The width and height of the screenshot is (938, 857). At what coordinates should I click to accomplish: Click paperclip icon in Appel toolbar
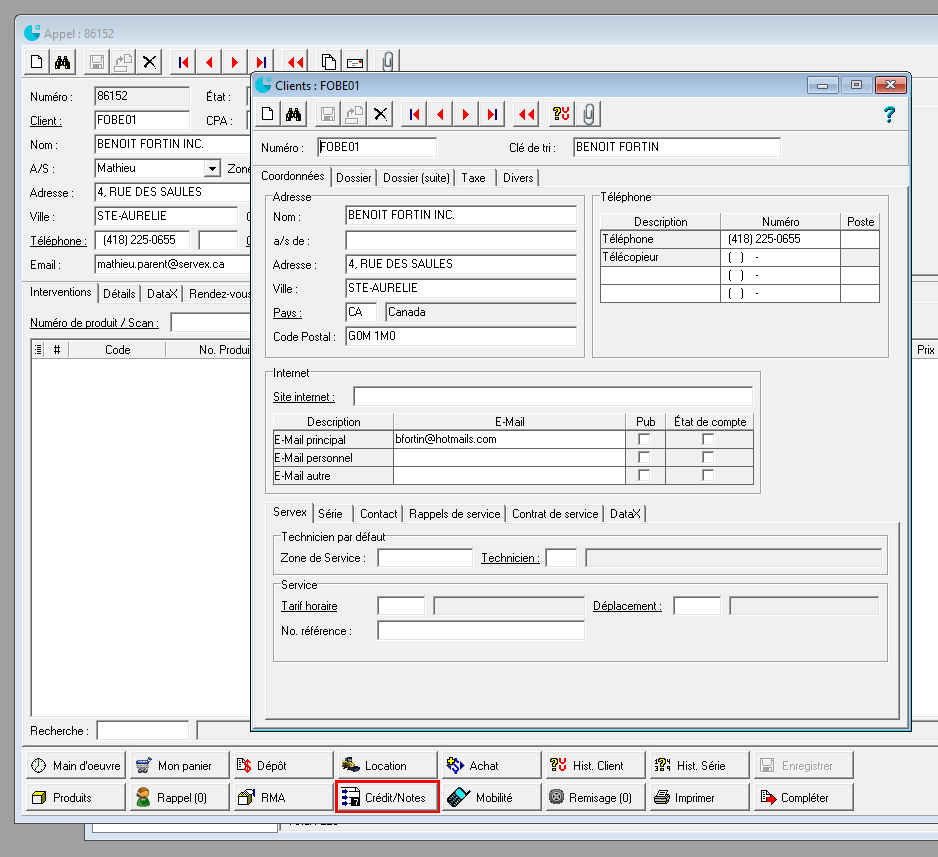pyautogui.click(x=388, y=62)
